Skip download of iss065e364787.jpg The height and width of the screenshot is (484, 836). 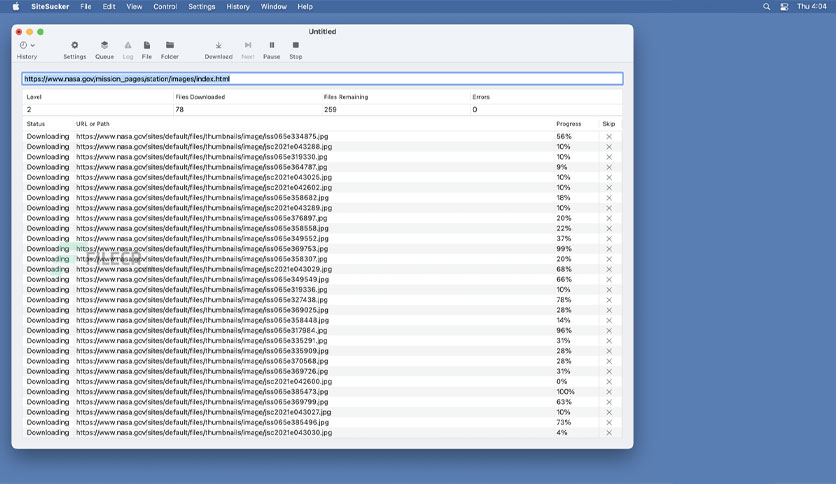[x=609, y=167]
